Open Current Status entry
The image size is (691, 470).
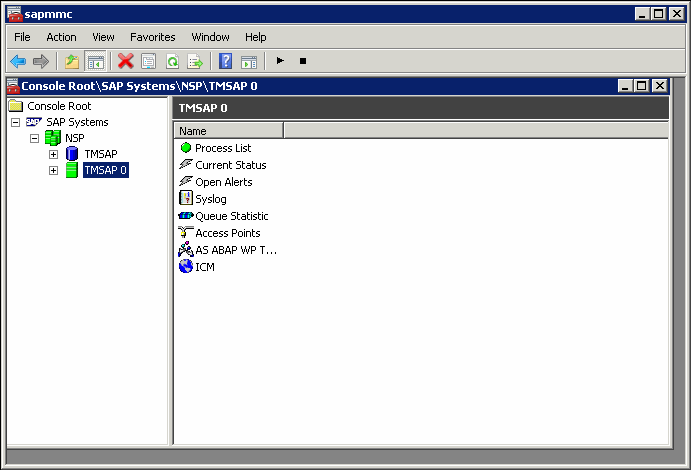230,165
